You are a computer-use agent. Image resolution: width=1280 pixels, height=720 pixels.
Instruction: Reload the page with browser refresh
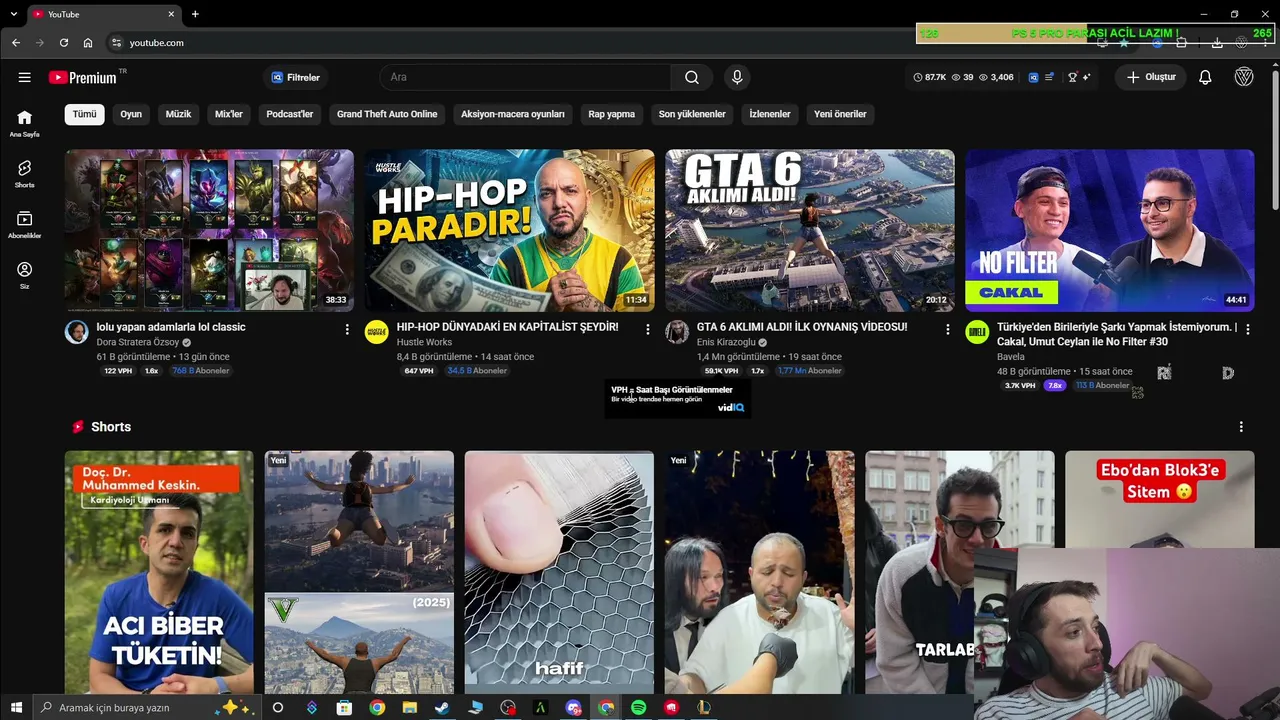coord(64,43)
